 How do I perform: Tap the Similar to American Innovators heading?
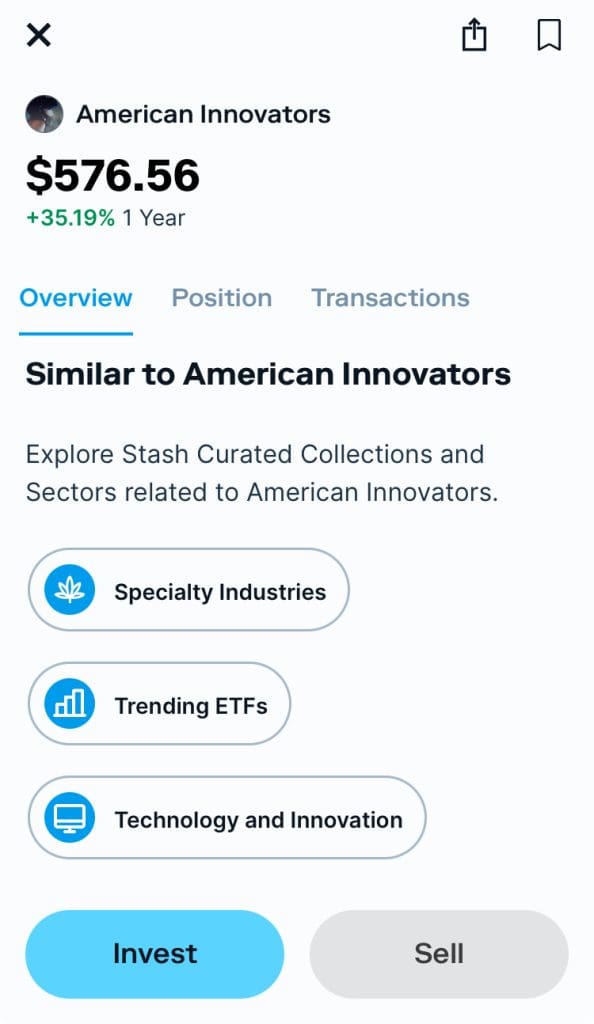point(268,373)
